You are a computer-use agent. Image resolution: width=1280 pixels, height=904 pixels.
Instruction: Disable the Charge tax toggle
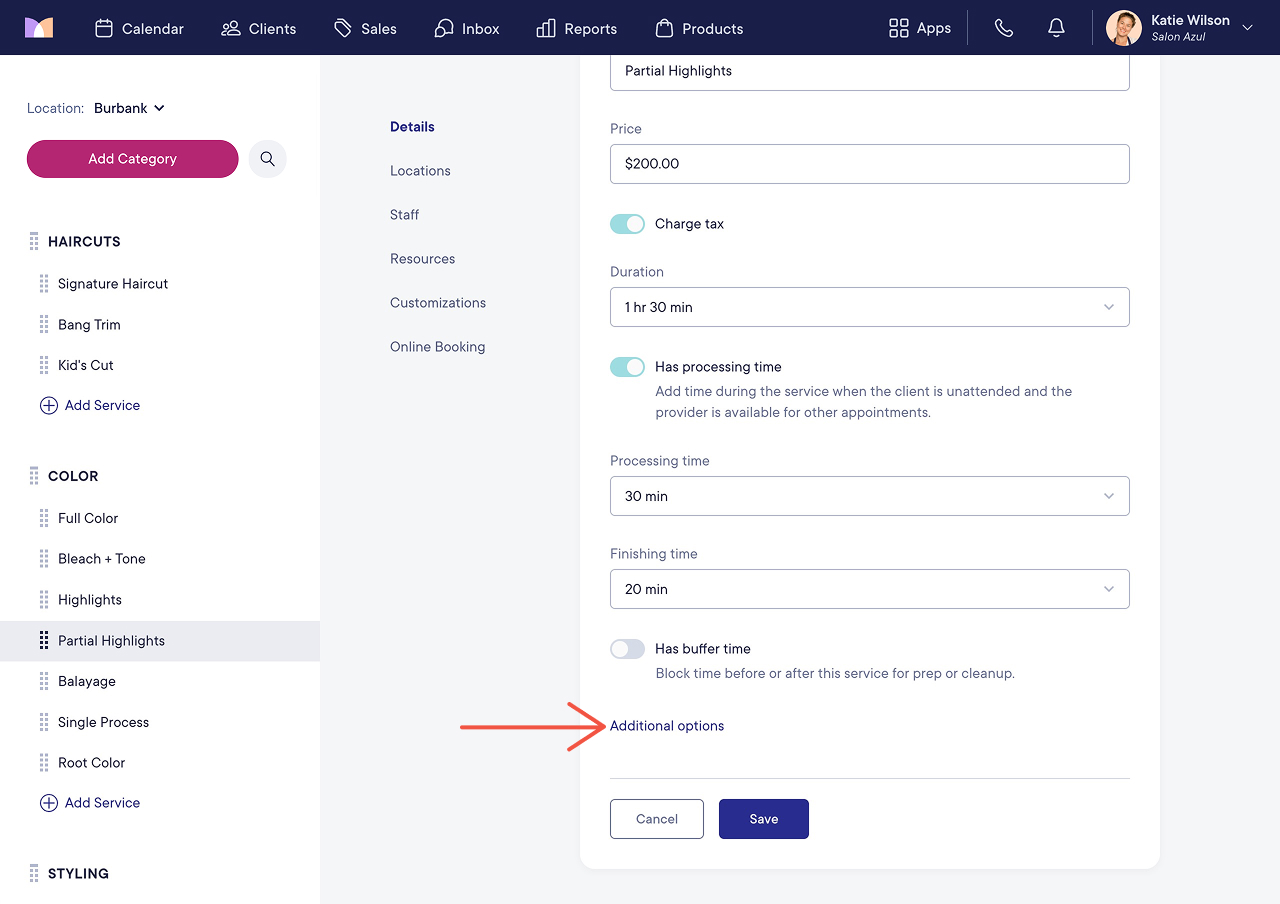[628, 224]
